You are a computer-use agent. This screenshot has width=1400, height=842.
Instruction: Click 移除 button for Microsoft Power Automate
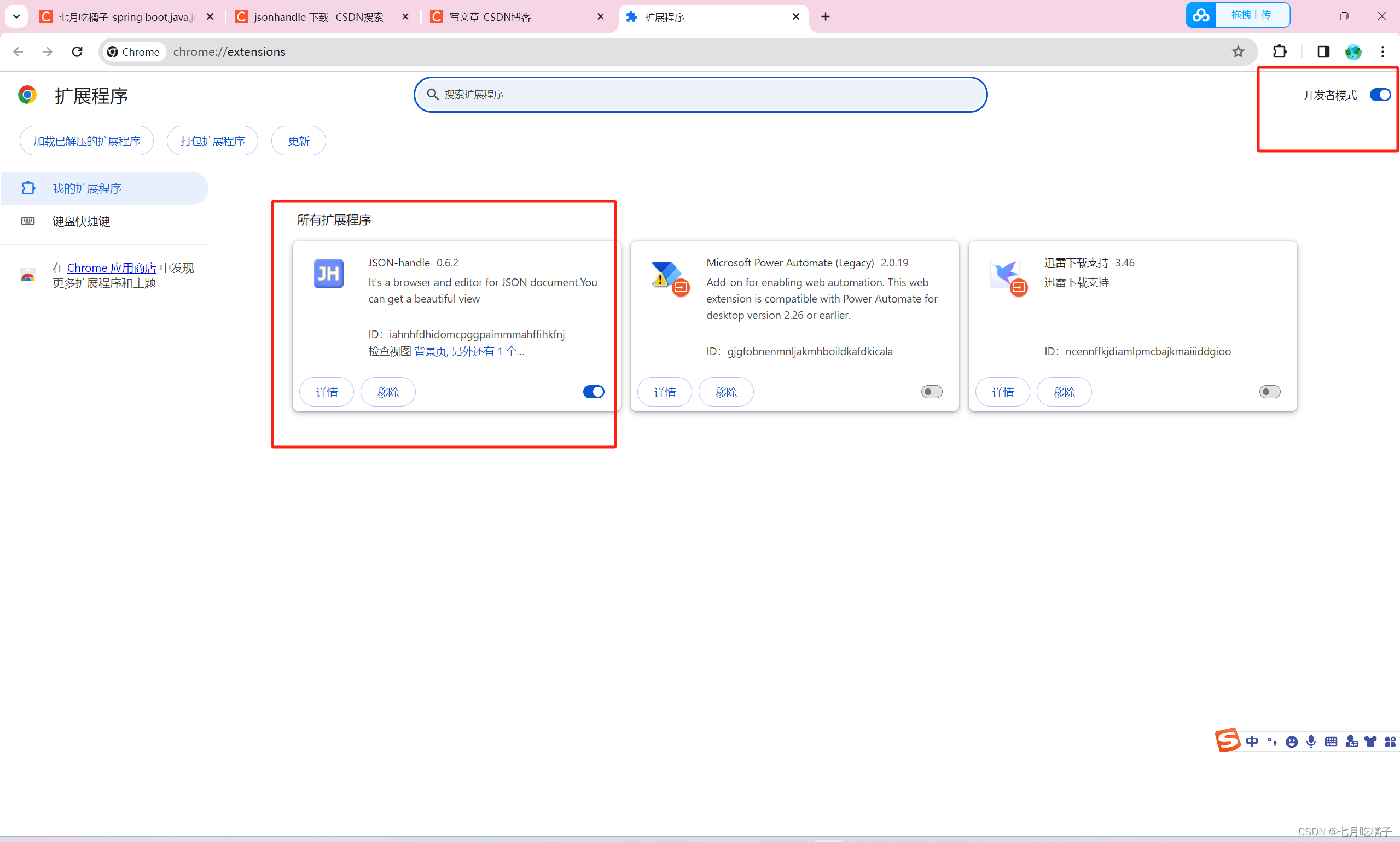point(726,391)
